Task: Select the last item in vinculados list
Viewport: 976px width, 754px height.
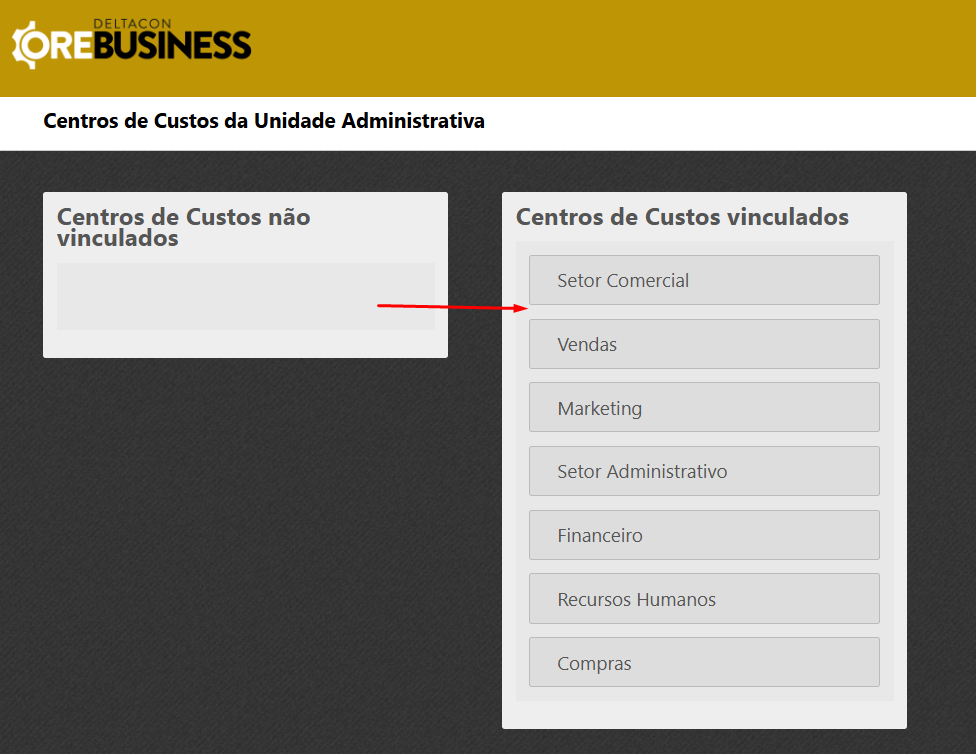Action: point(703,662)
